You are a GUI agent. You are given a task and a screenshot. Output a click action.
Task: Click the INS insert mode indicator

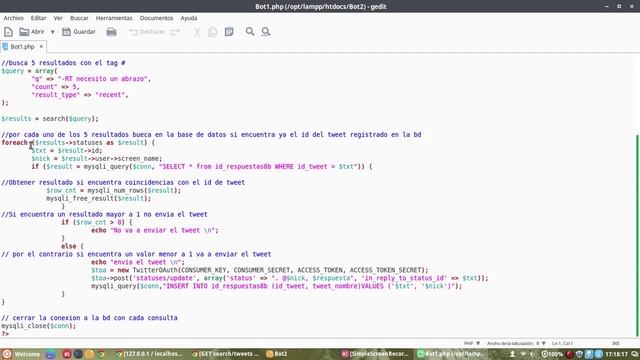(616, 344)
